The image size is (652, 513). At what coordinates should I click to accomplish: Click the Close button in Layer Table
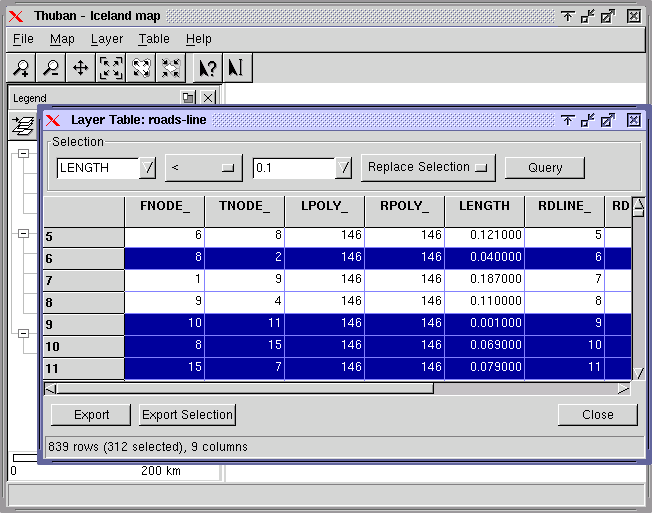point(598,414)
